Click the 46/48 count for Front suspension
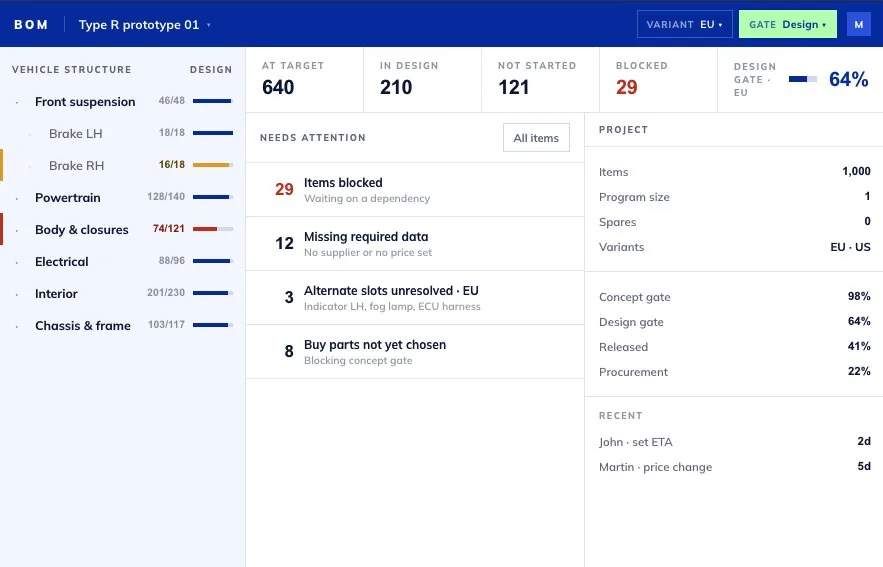 coord(172,100)
